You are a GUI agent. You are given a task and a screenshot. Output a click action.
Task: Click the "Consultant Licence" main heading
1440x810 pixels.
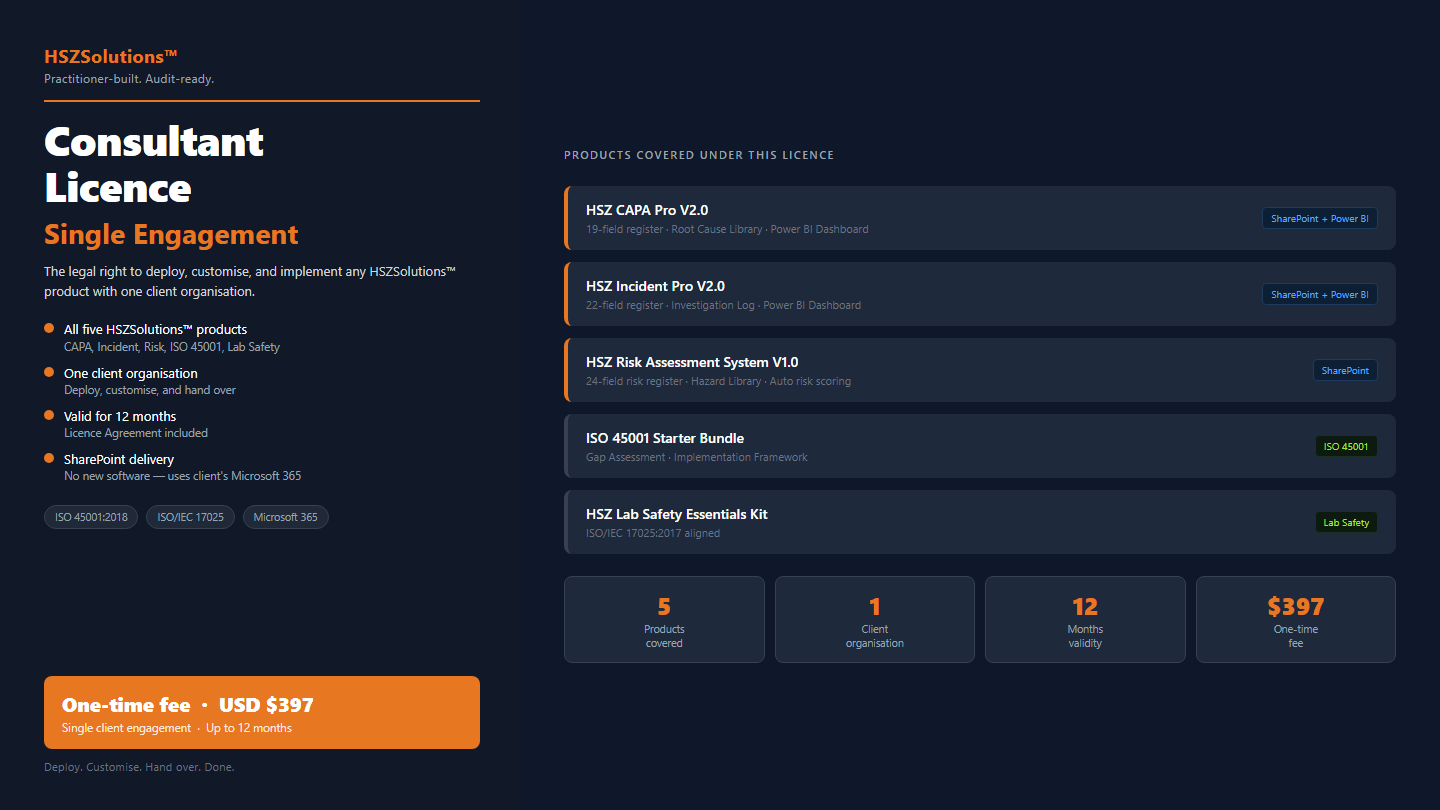tap(154, 164)
